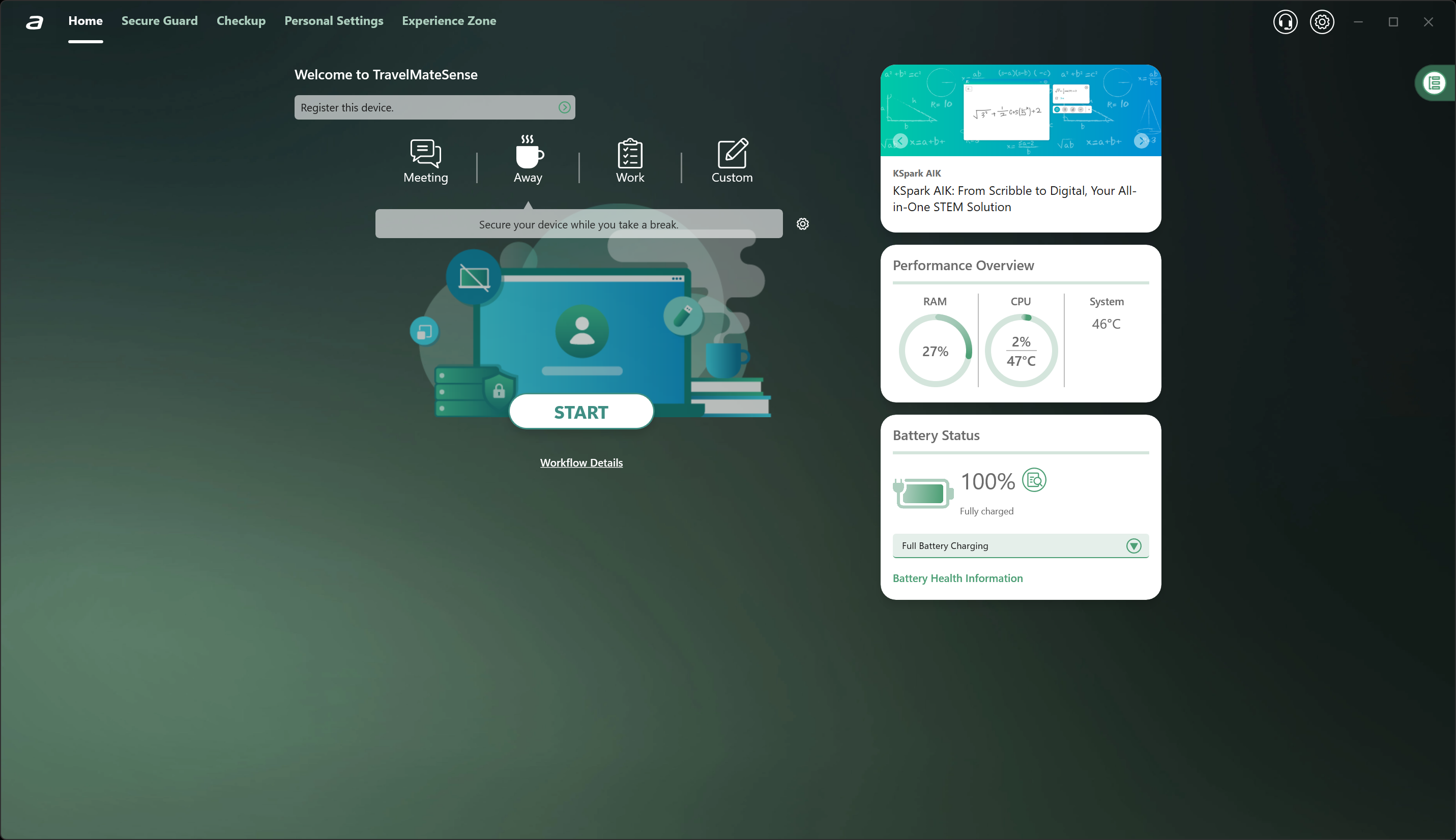Open the Personal Settings tab
1456x840 pixels.
(333, 21)
